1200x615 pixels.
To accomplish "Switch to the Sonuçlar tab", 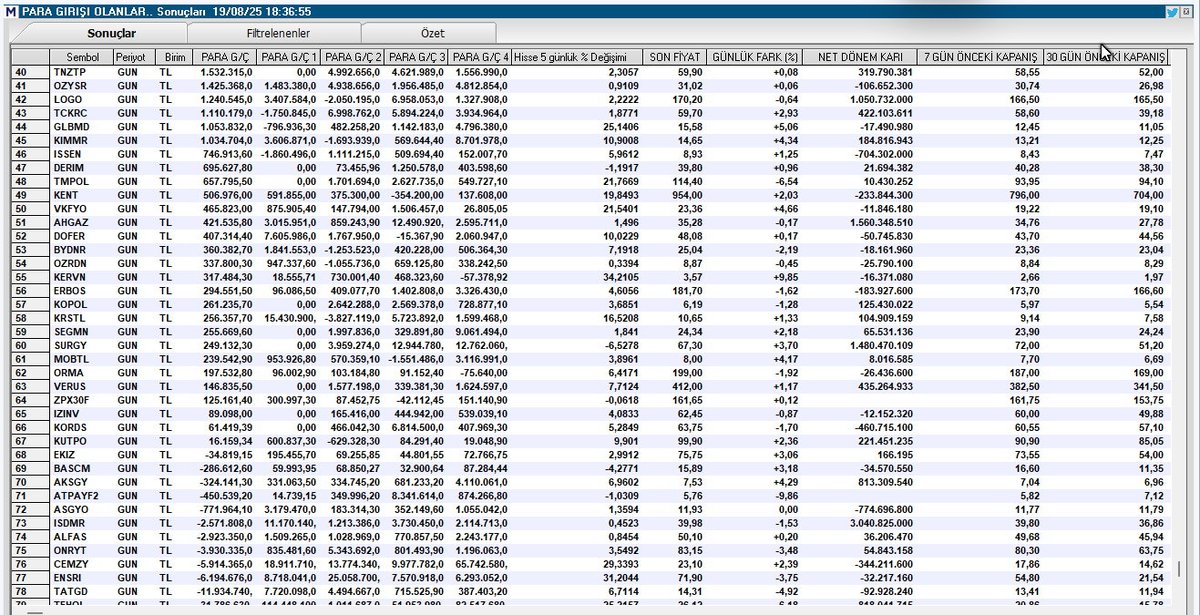I will click(x=110, y=33).
